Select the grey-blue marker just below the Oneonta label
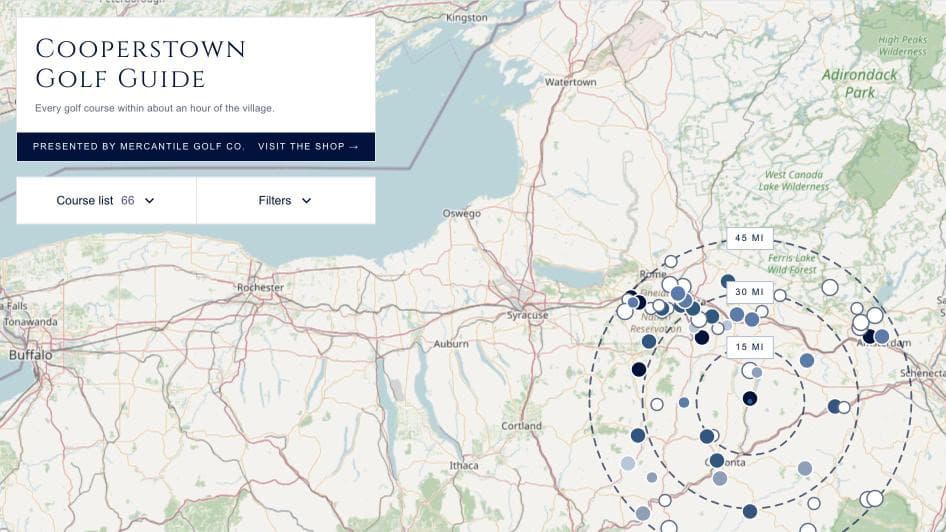This screenshot has width=946, height=532. [x=720, y=478]
